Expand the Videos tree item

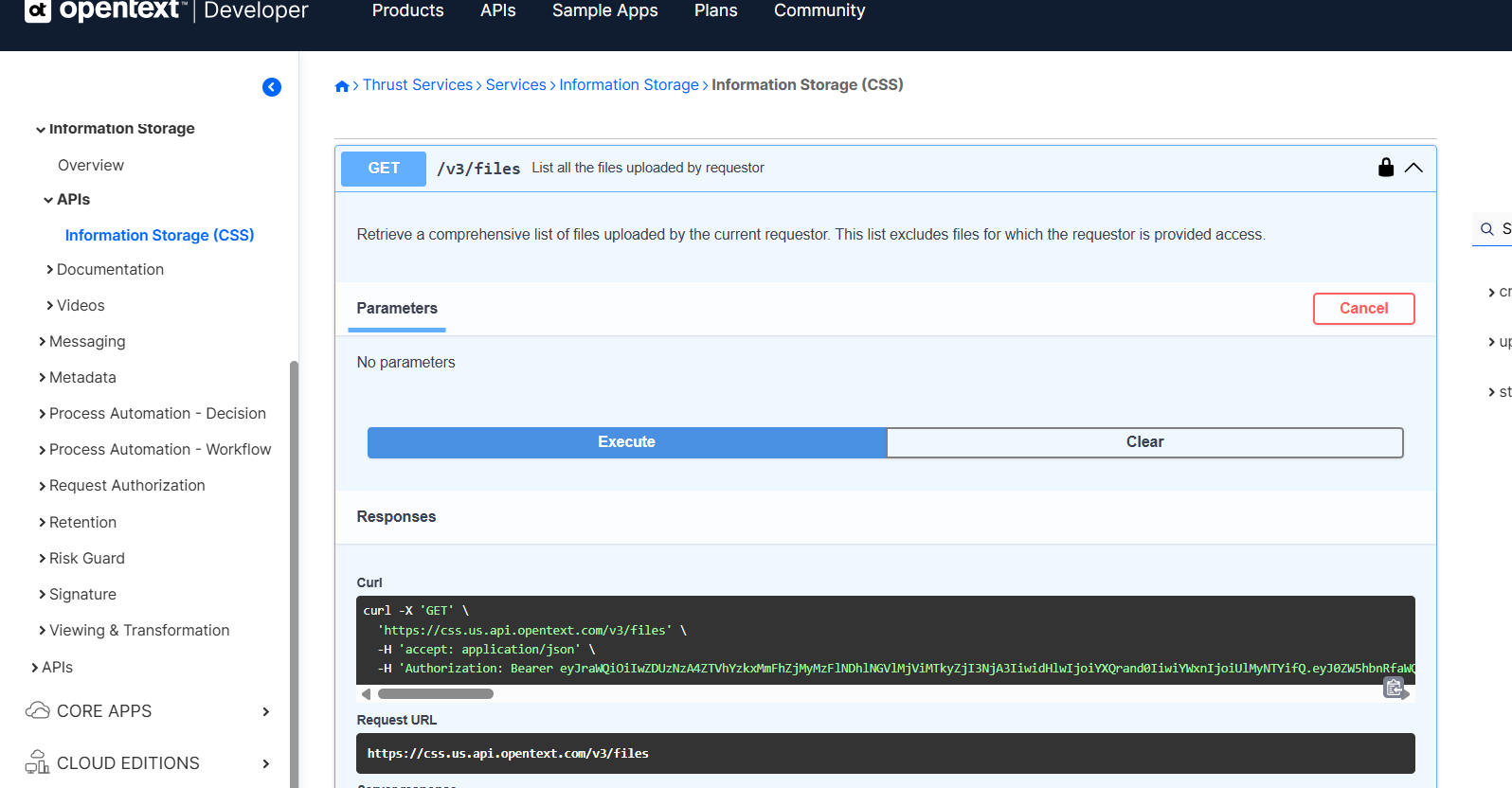(x=49, y=306)
